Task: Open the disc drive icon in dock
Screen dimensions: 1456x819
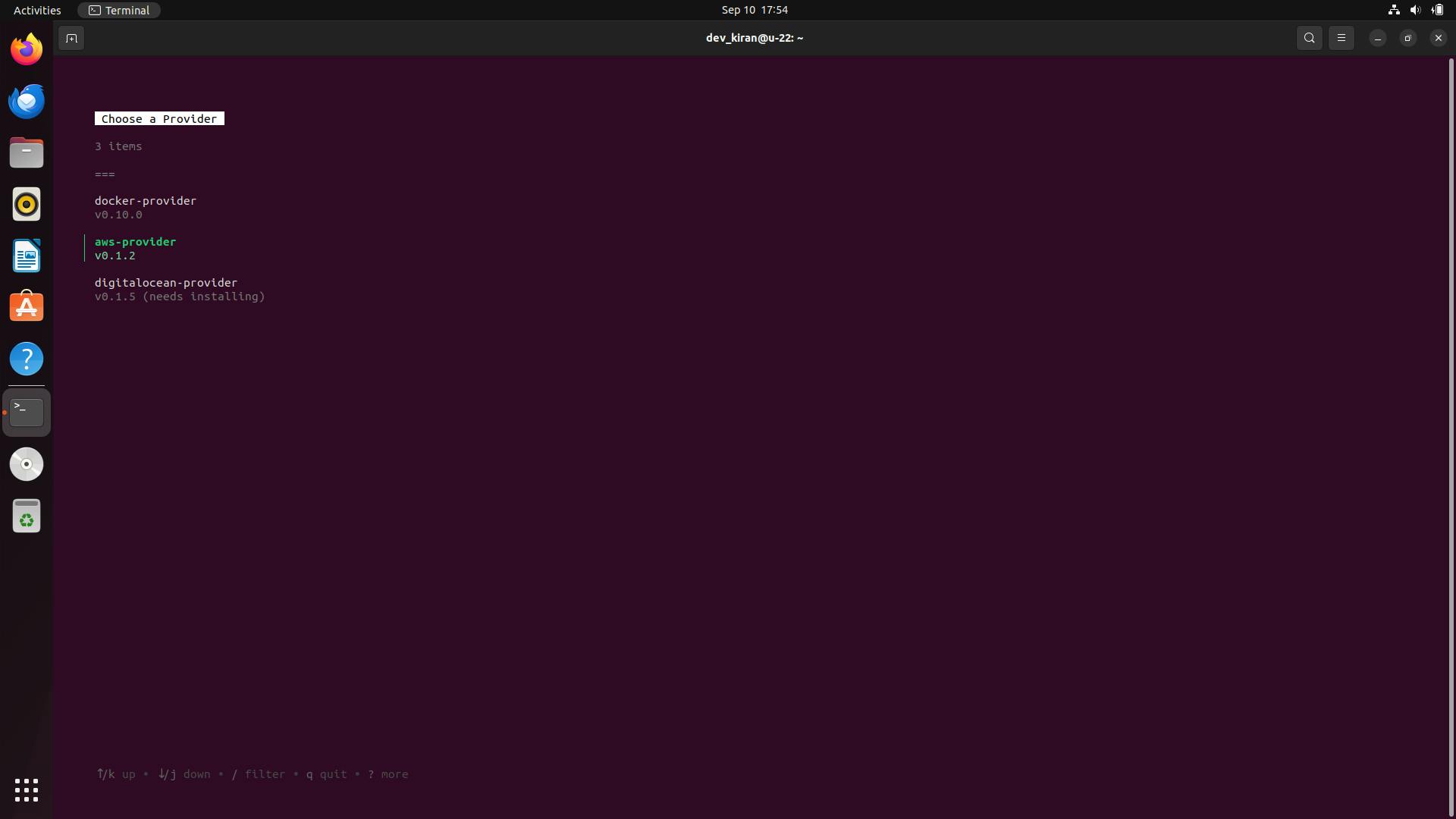Action: [x=27, y=464]
